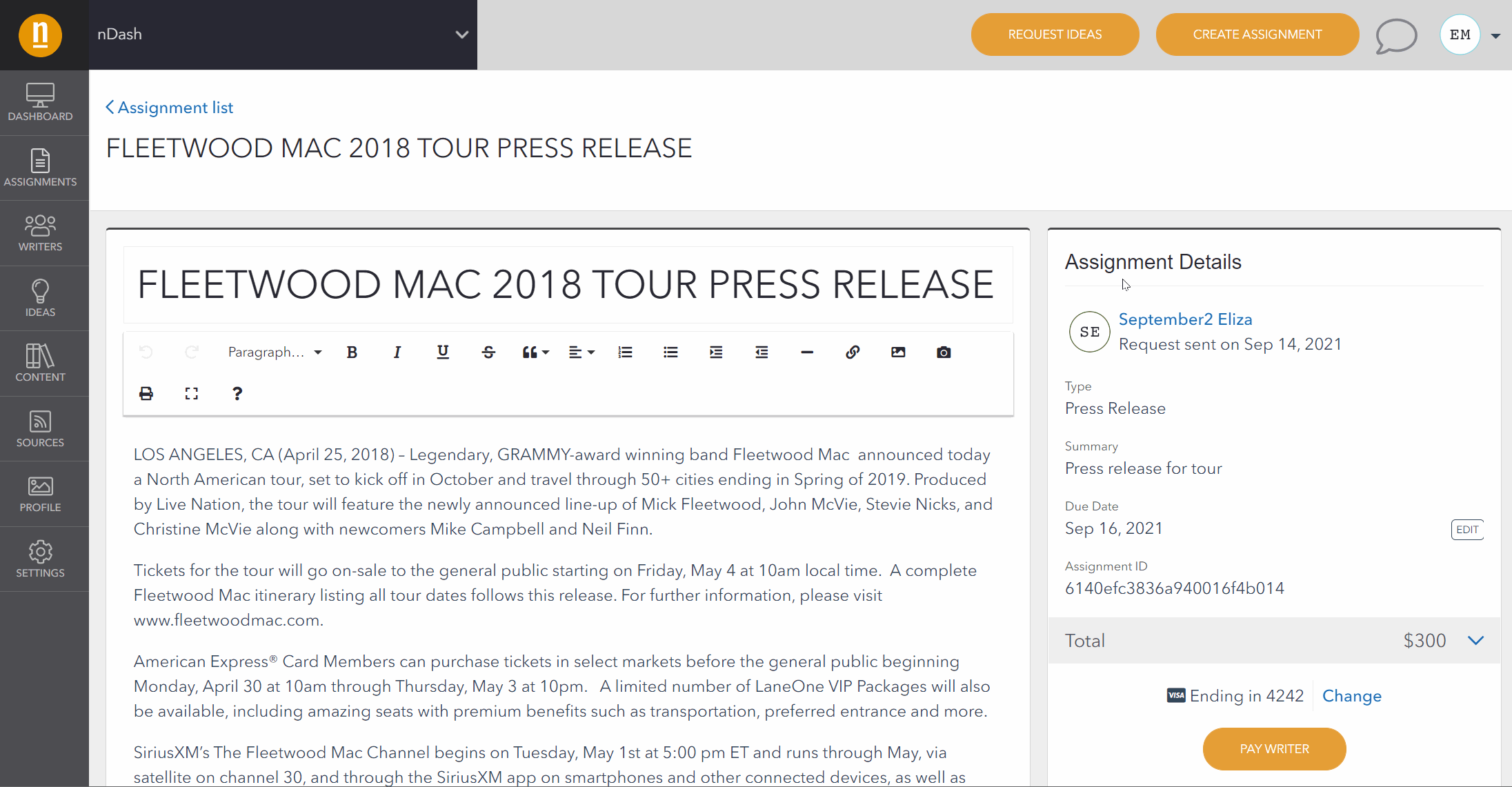Viewport: 1512px width, 787px height.
Task: Expand the Paragraph style dropdown
Action: [274, 352]
